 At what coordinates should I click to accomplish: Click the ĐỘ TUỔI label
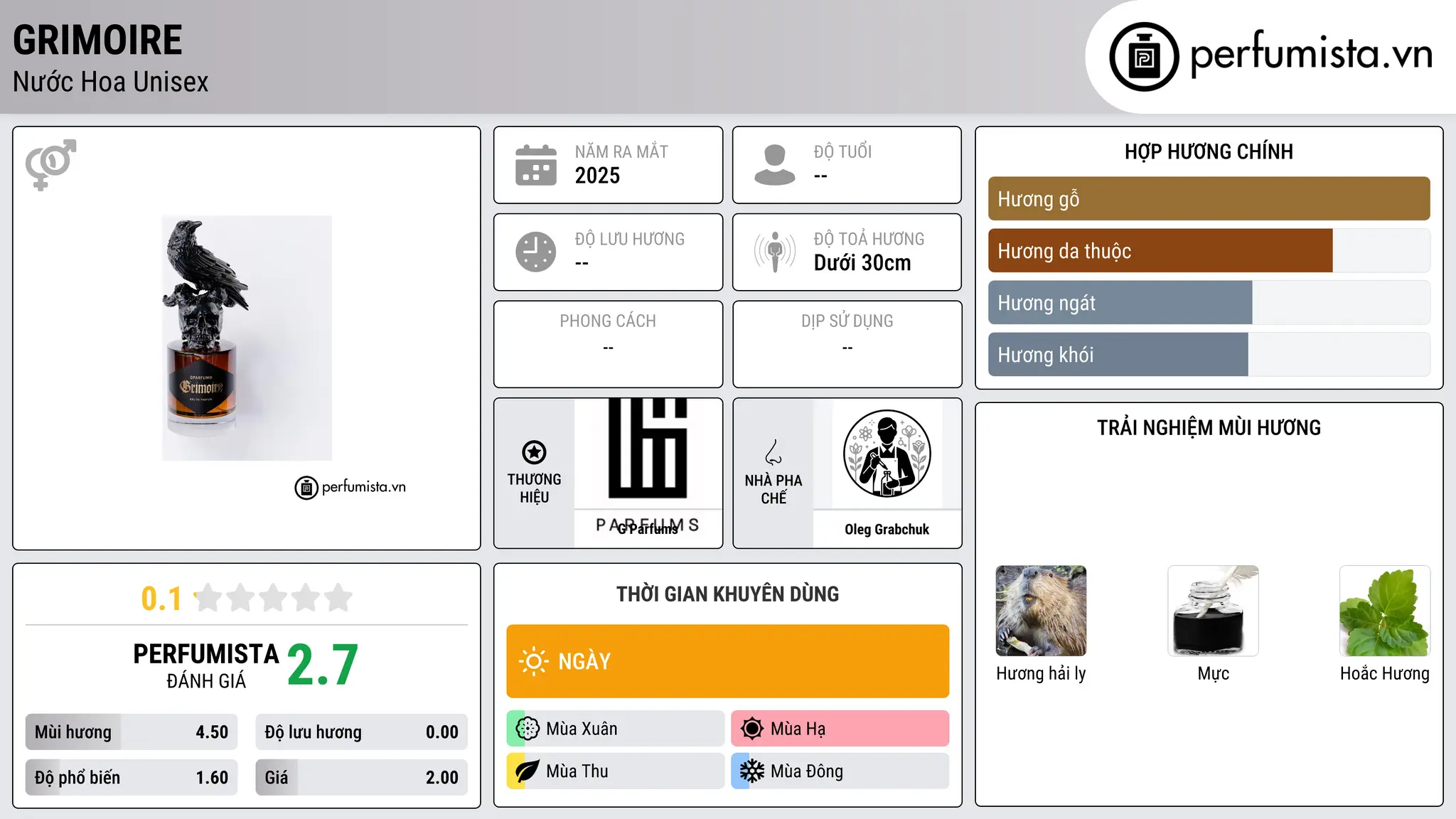842,151
